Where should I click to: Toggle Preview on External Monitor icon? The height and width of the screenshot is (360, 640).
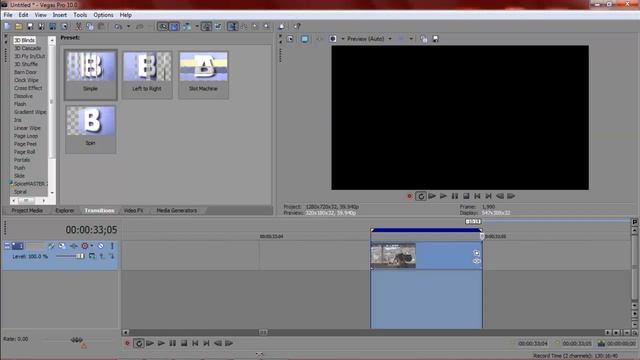[x=304, y=39]
